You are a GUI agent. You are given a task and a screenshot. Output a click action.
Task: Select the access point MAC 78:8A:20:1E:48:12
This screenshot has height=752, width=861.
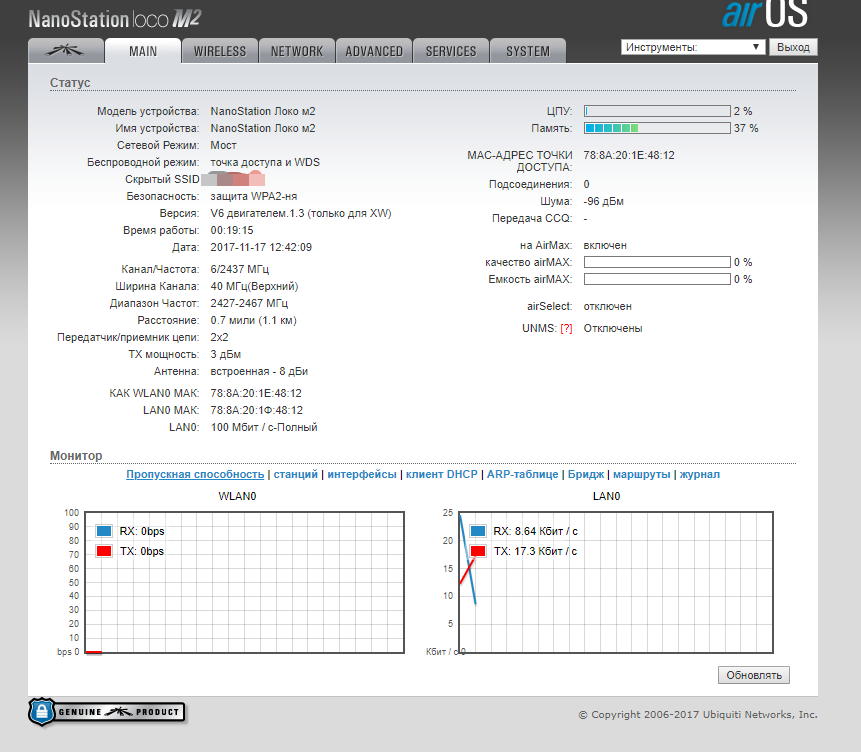(629, 155)
